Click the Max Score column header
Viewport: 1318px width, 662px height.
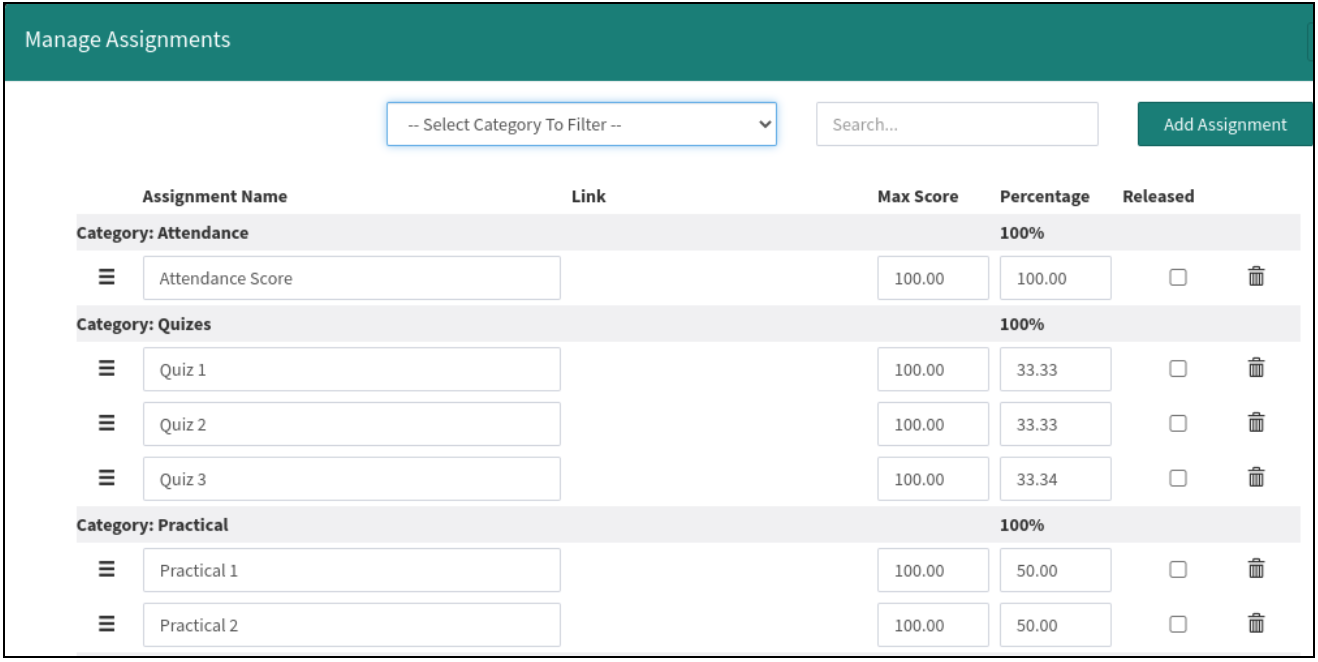pyautogui.click(x=918, y=196)
